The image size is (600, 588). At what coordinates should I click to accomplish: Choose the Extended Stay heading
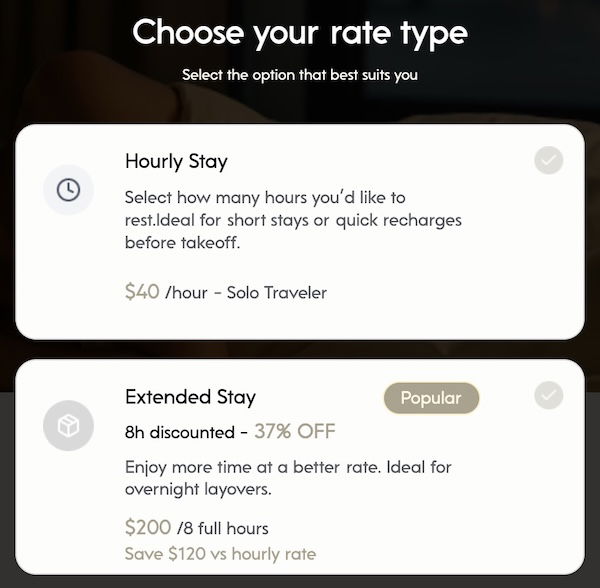190,397
